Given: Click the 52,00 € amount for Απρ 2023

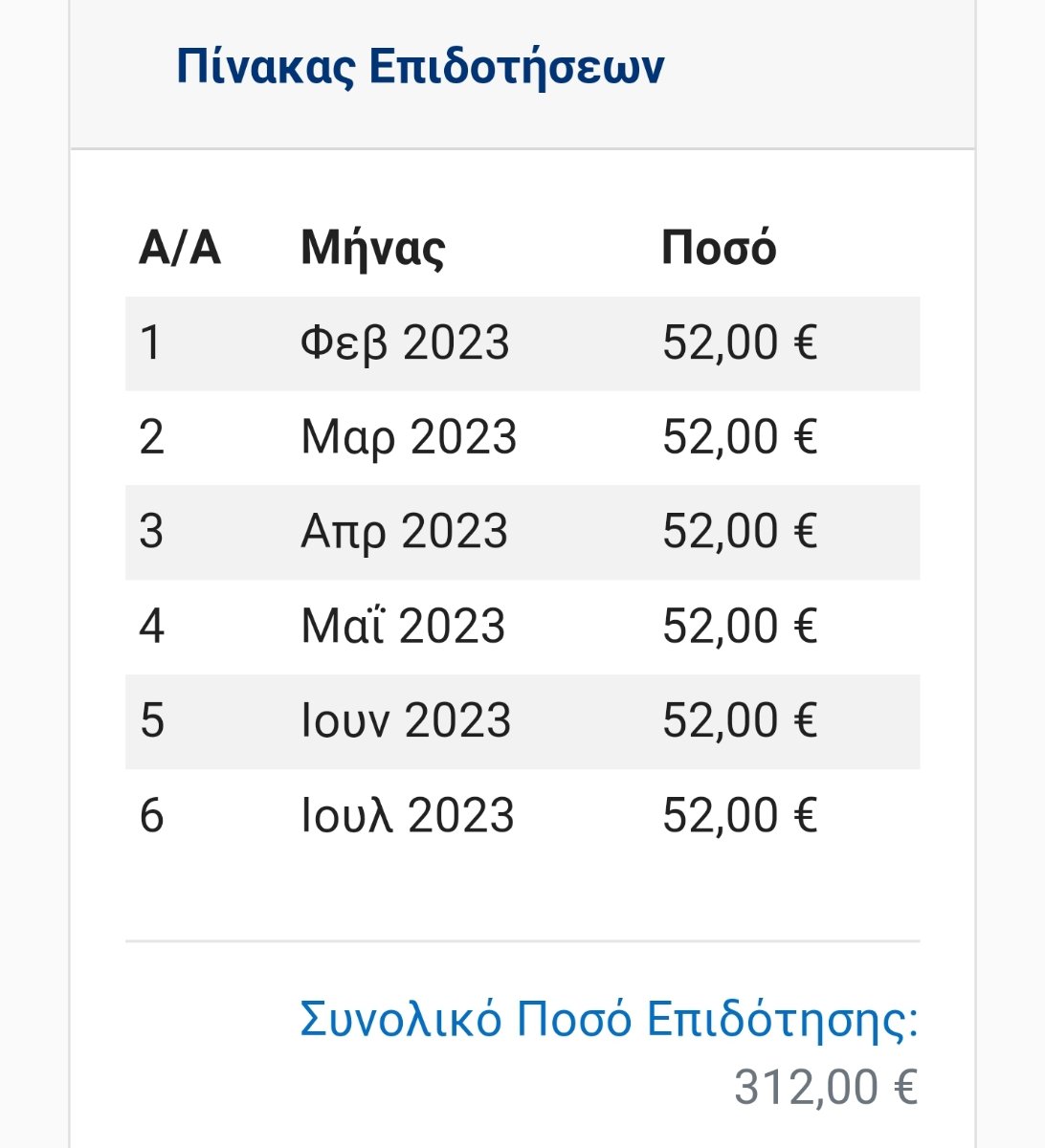Looking at the screenshot, I should tap(740, 532).
